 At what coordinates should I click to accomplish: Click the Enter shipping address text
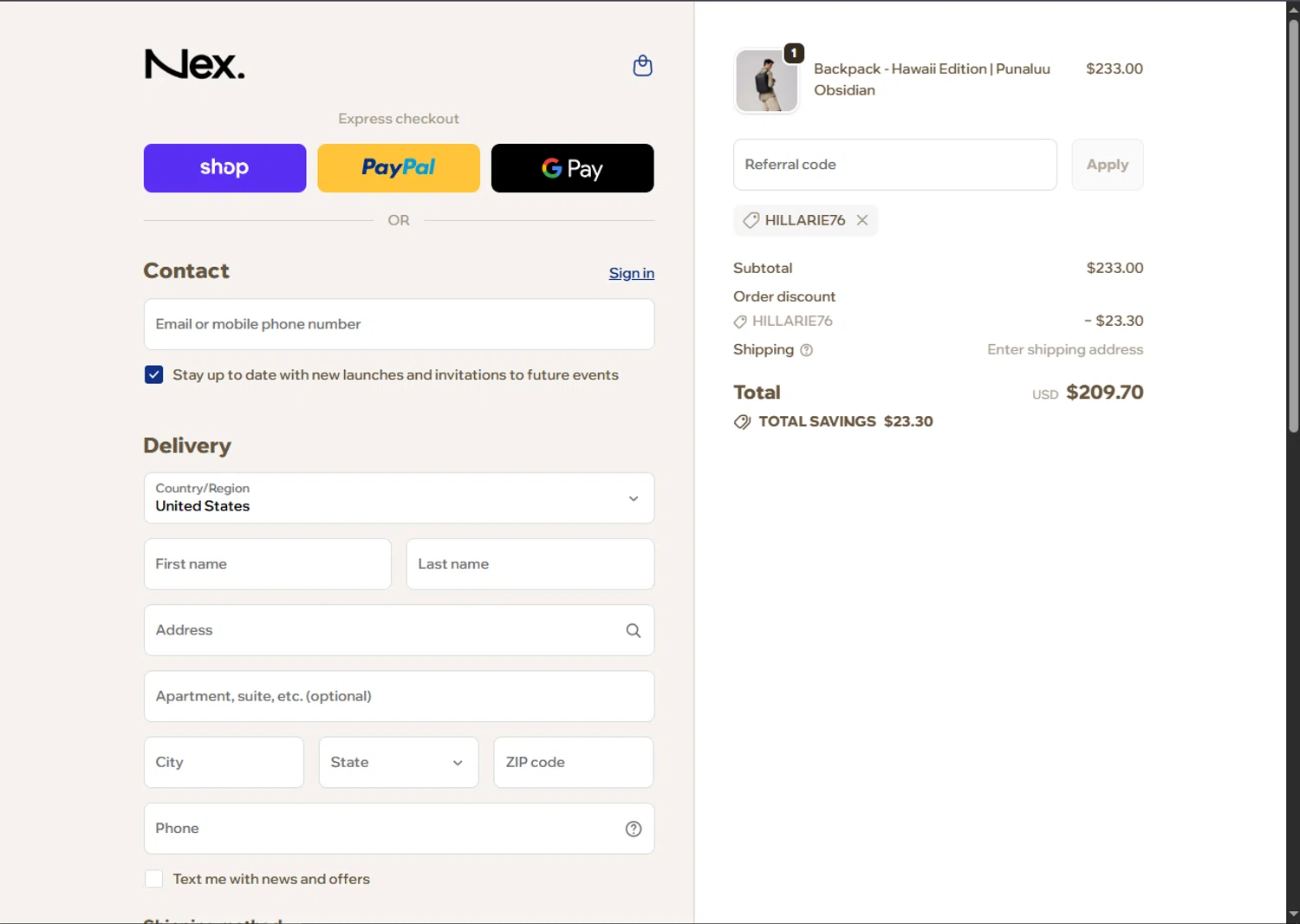(1065, 349)
